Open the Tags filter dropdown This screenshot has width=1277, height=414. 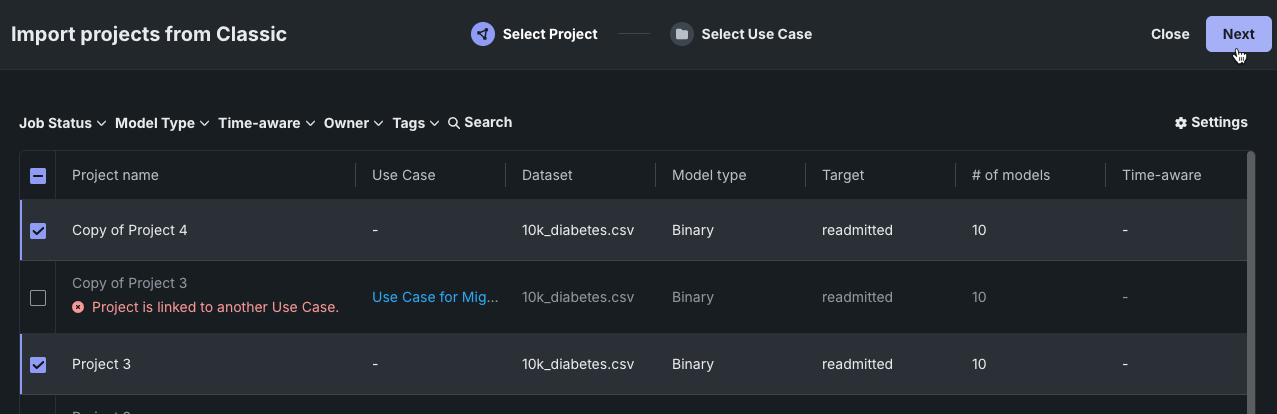tap(415, 123)
